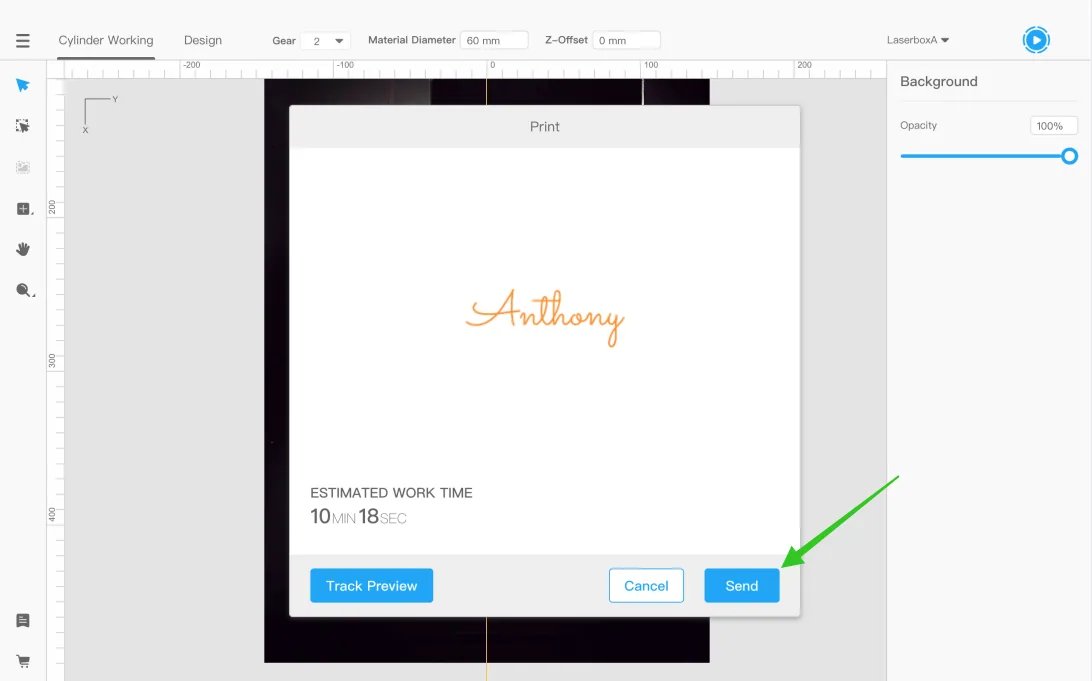Start processing with the blue play button
This screenshot has height=681, width=1092.
[x=1036, y=40]
